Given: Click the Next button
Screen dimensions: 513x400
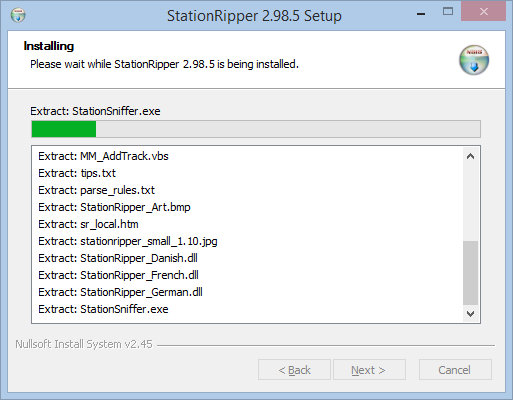Looking at the screenshot, I should pos(369,370).
